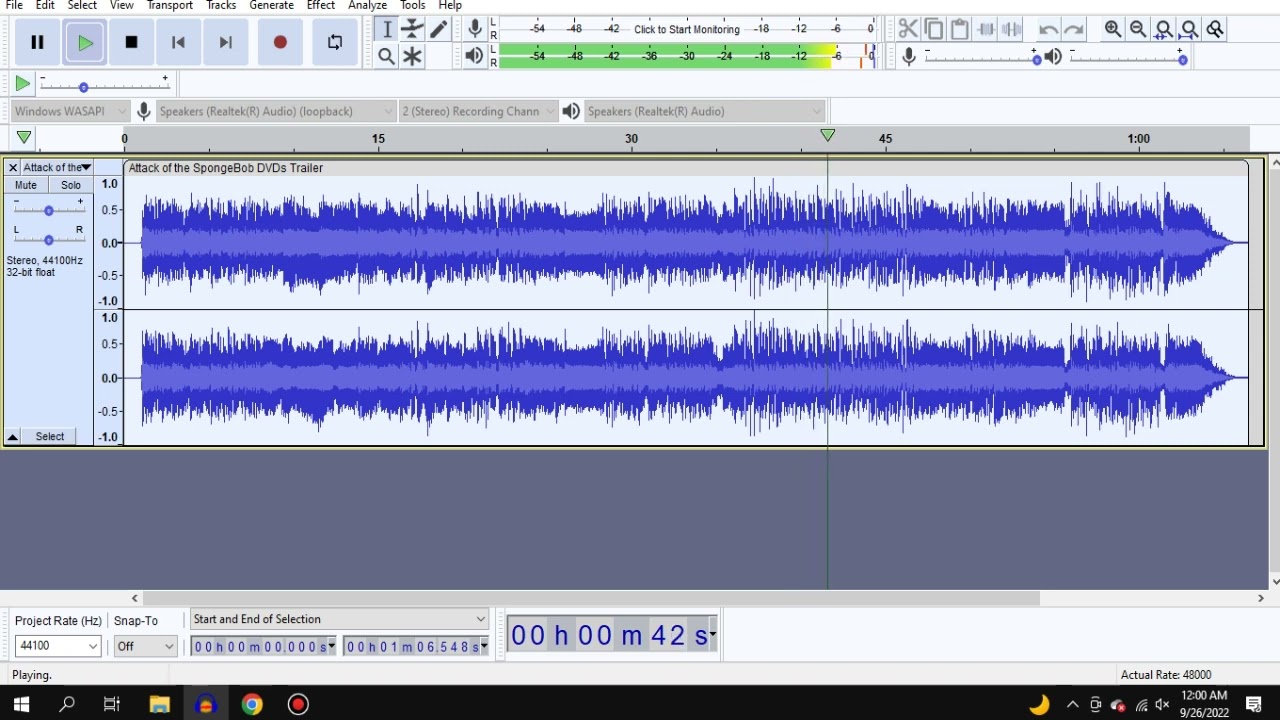
Task: Open the Project Rate 44100 dropdown
Action: (x=58, y=646)
